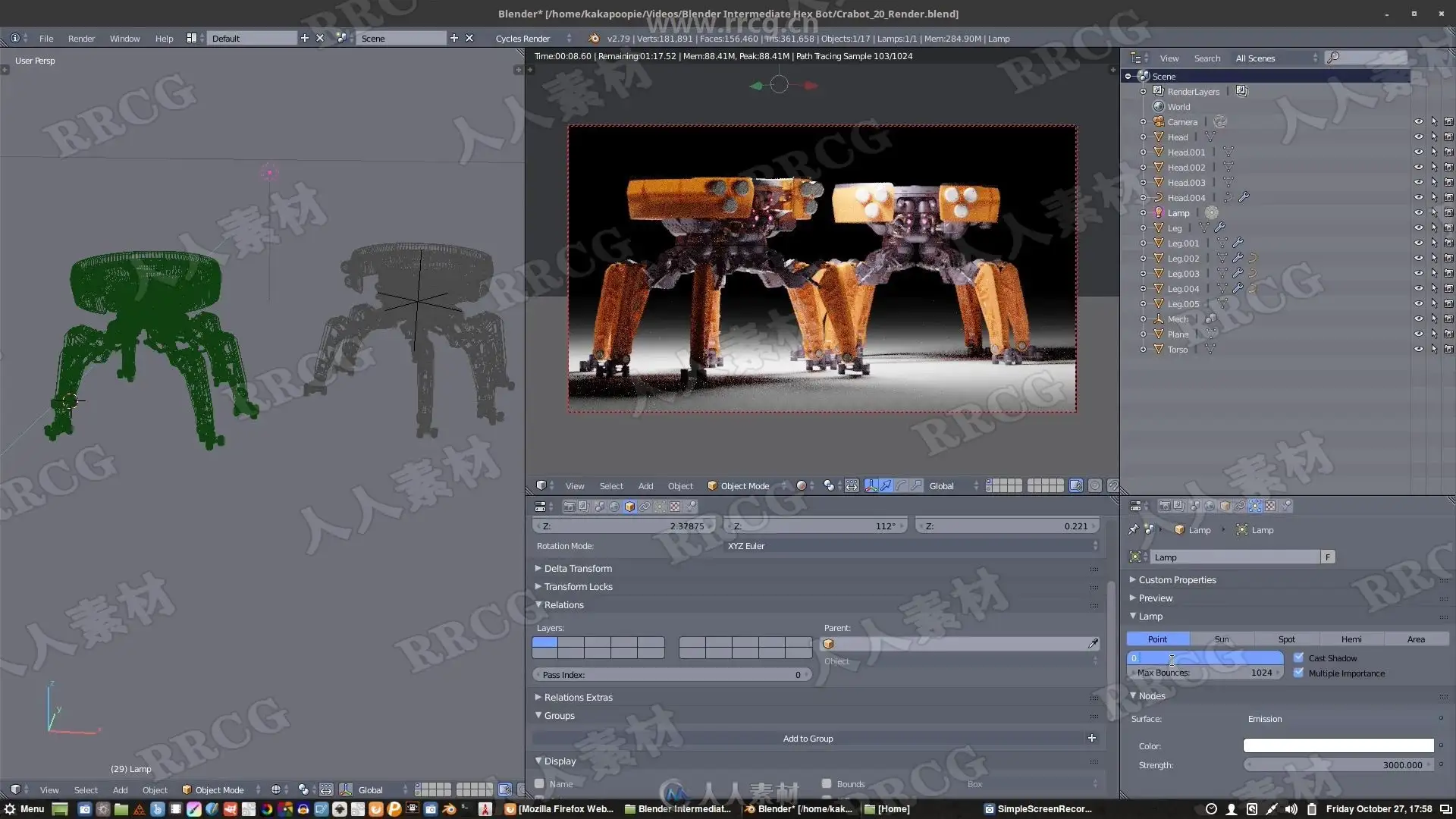The height and width of the screenshot is (819, 1456).
Task: Click the eyedropper next to Parent field
Action: [x=1093, y=644]
